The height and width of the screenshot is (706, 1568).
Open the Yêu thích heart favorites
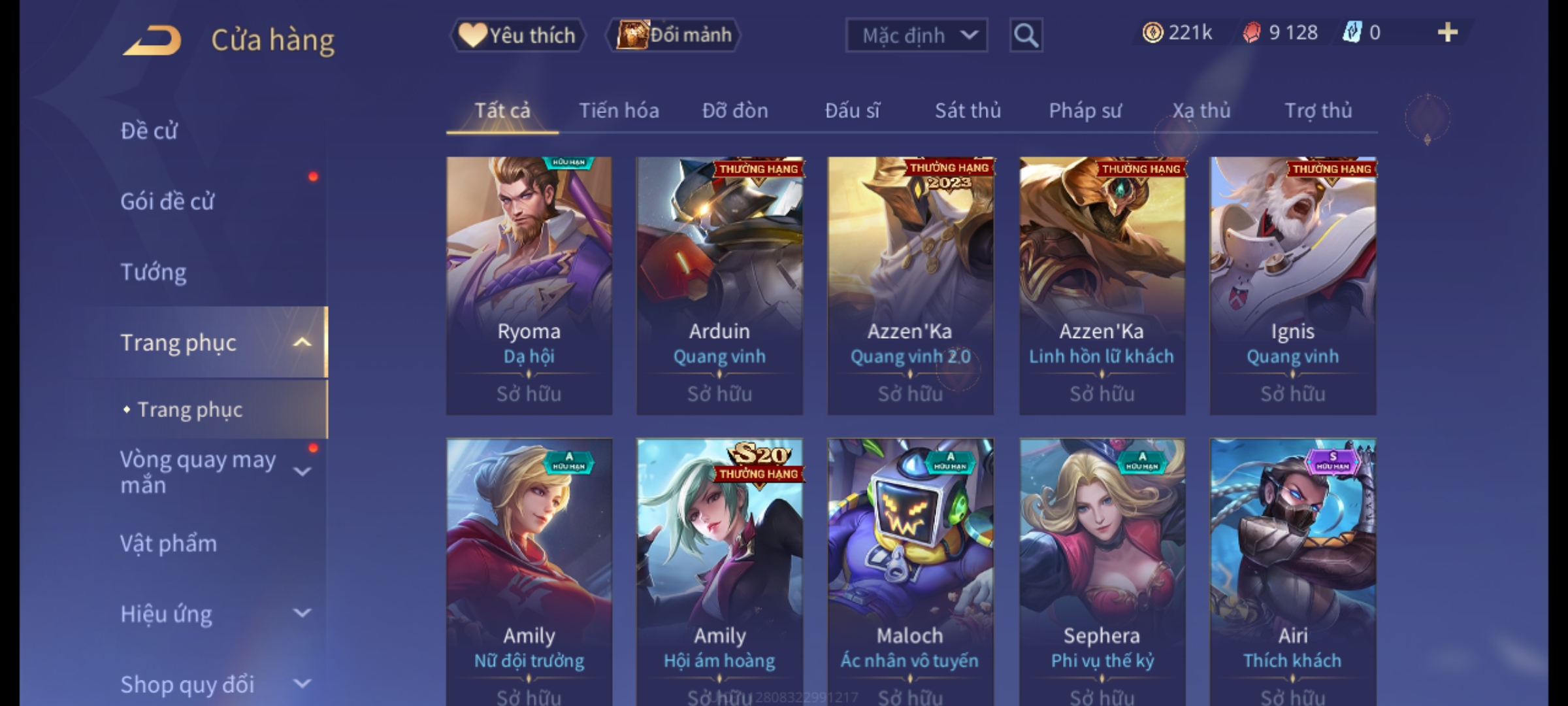[x=517, y=35]
